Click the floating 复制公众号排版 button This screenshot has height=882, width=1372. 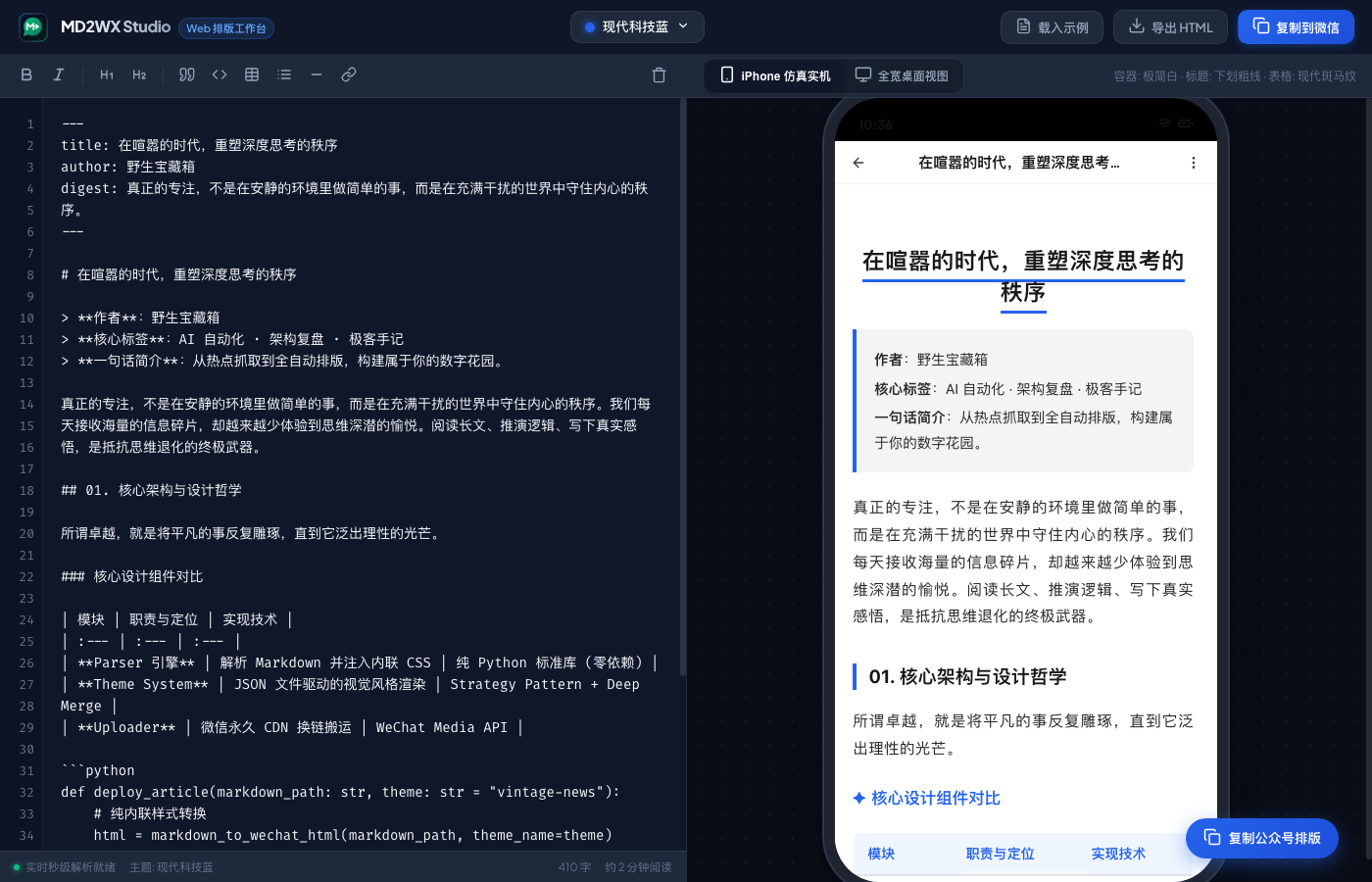pos(1262,838)
